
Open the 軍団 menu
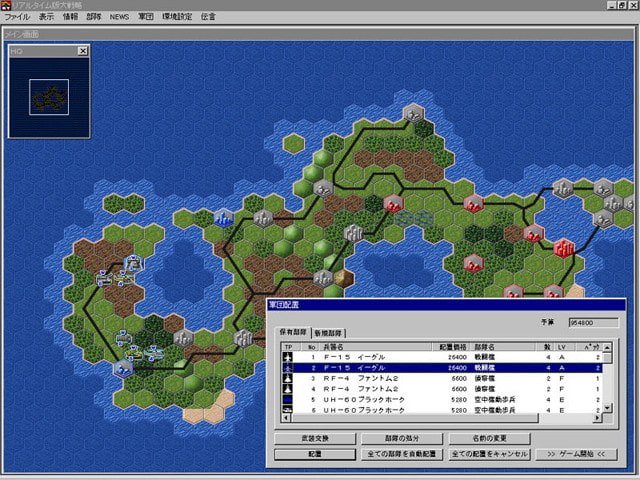[146, 18]
